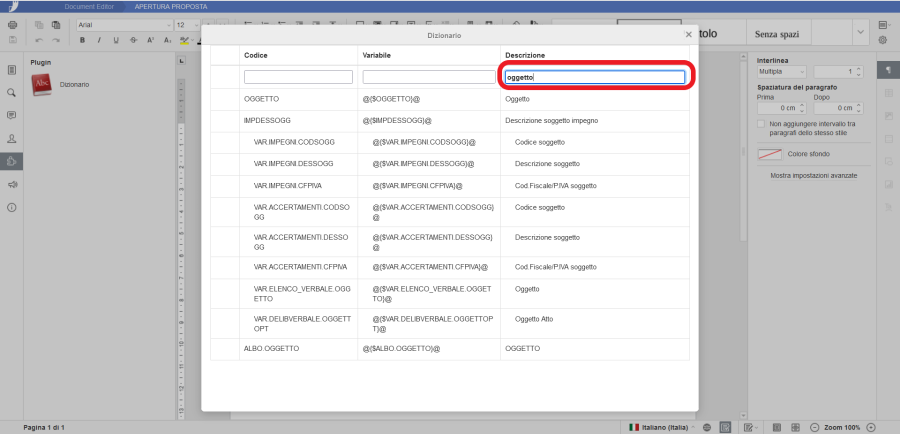Viewport: 900px width, 434px height.
Task: Toggle 'Non aggiungere intervallo' checkbox
Action: [x=762, y=124]
